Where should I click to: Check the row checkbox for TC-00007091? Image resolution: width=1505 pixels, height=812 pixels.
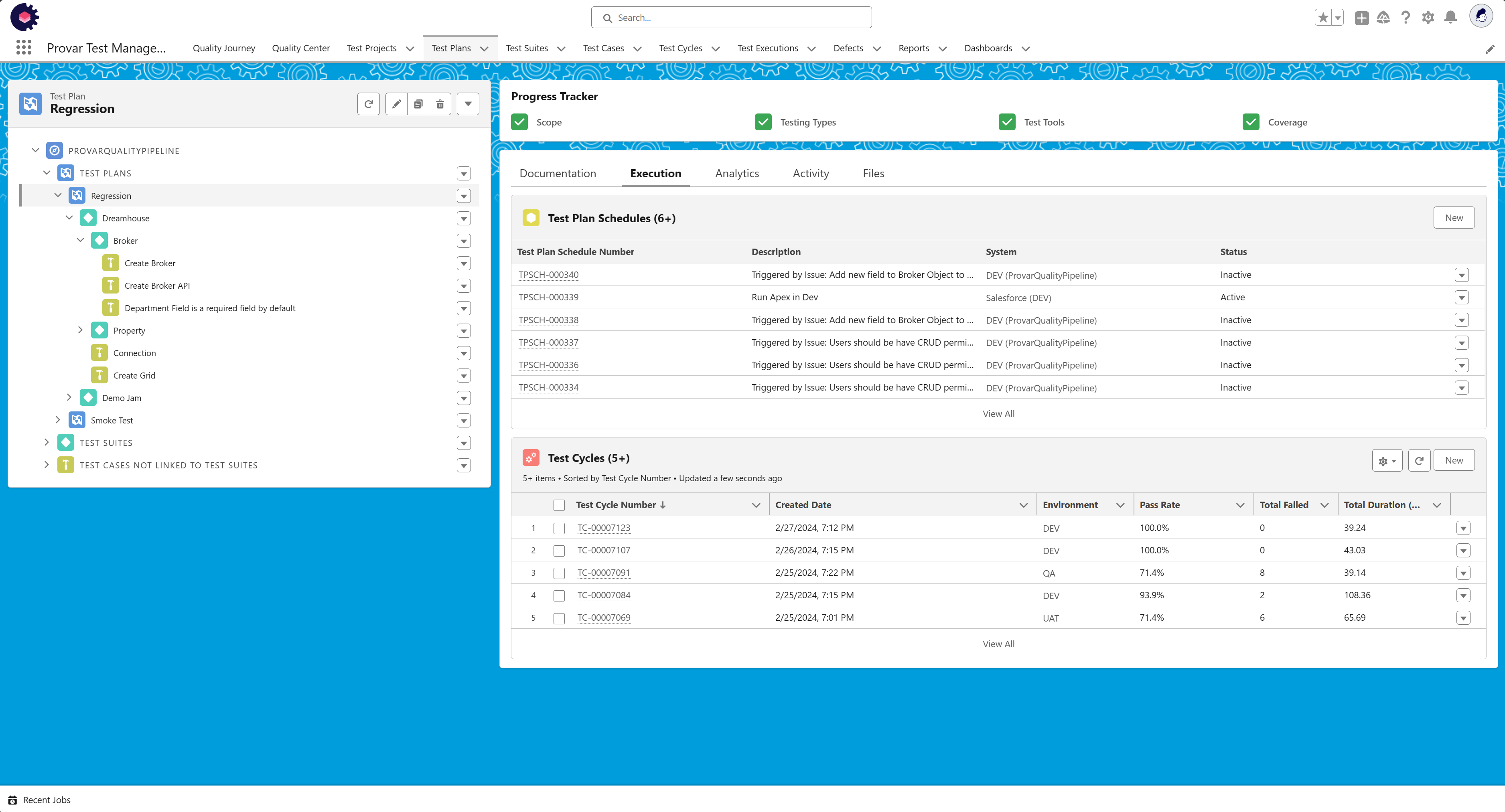(x=558, y=573)
